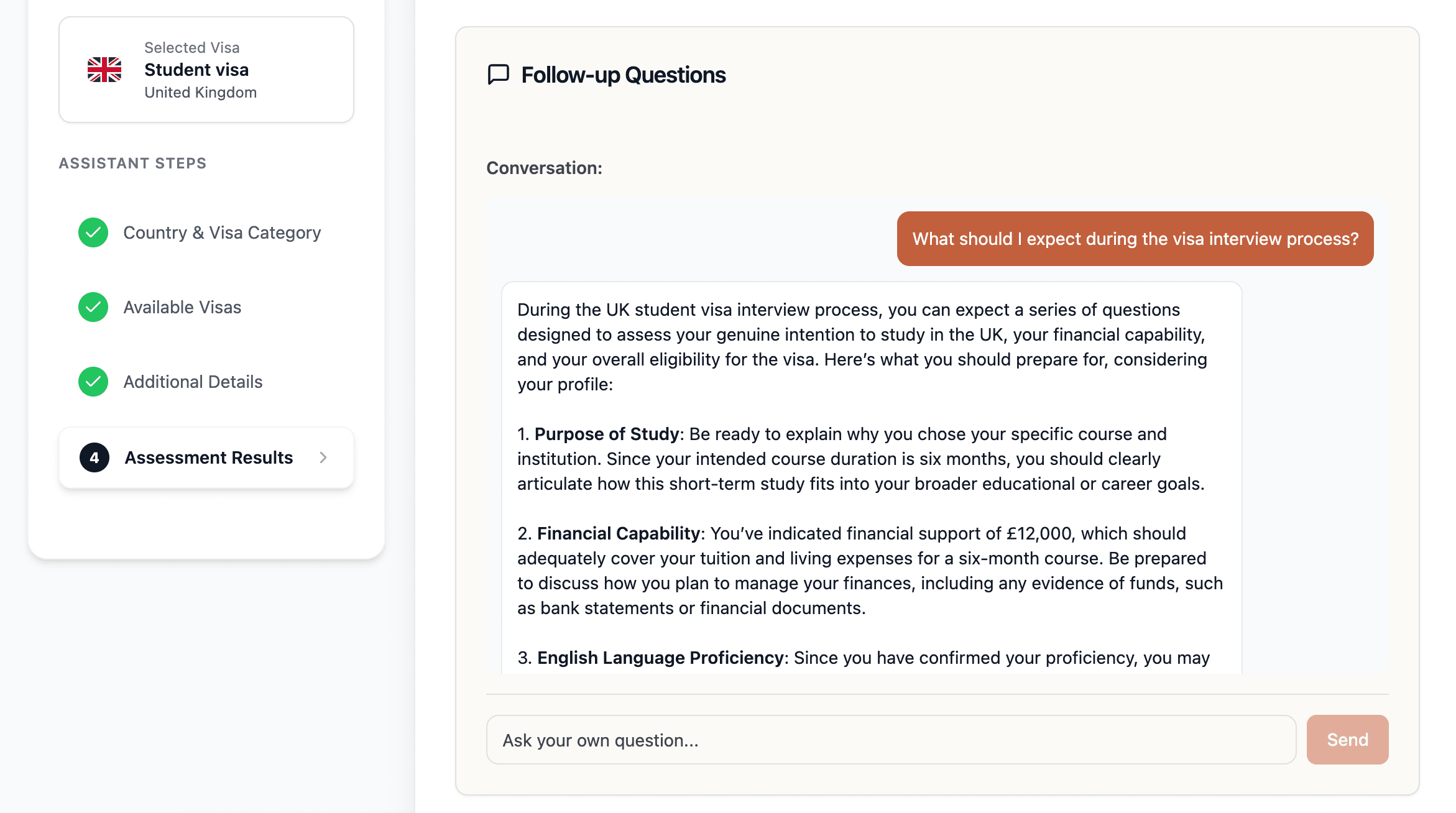Image resolution: width=1456 pixels, height=813 pixels.
Task: Go to the Available Visas step
Action: pos(182,307)
